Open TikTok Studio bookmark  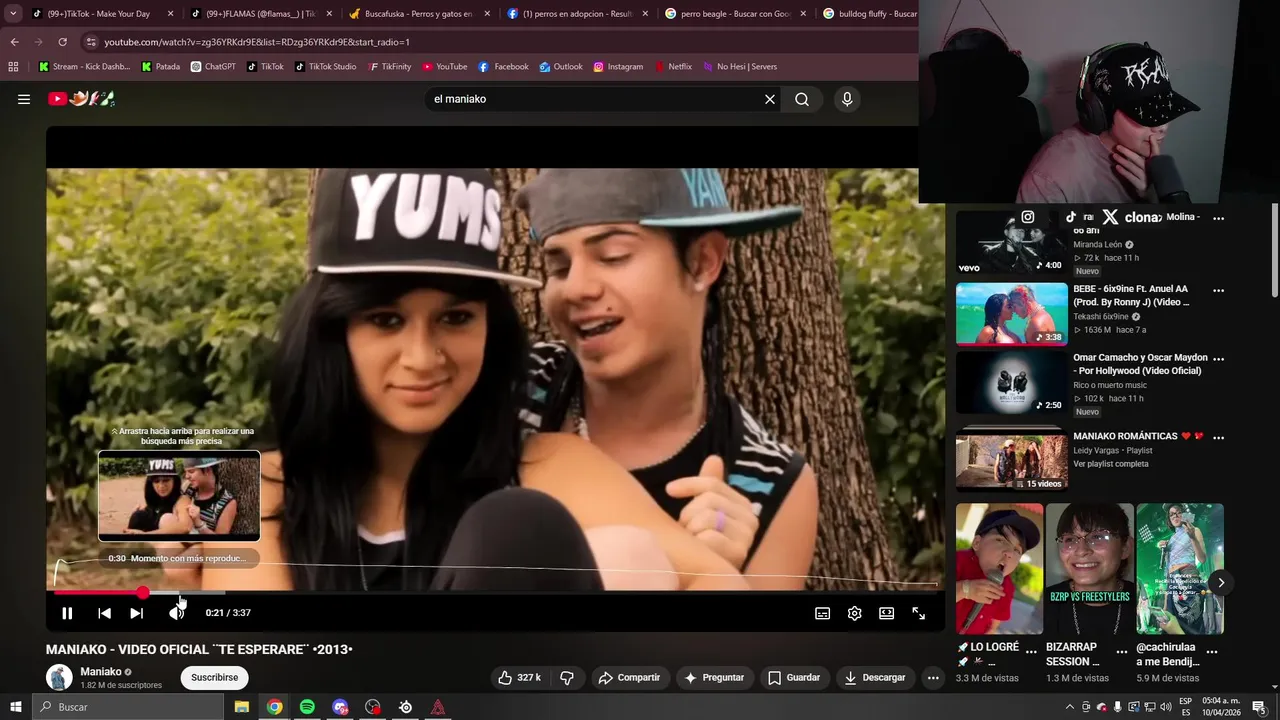click(x=325, y=67)
